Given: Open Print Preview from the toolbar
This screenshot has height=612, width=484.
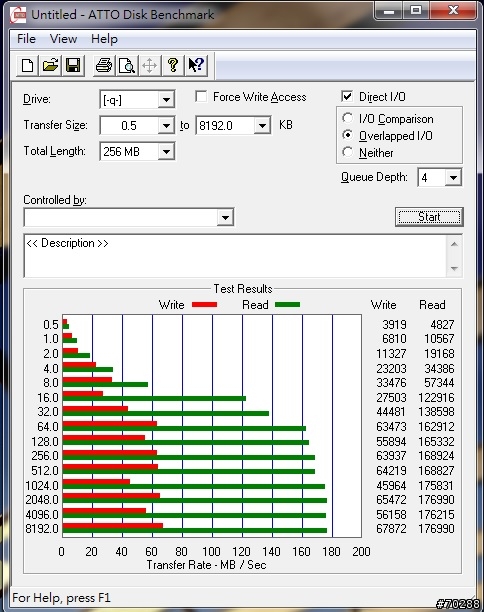Looking at the screenshot, I should pos(127,65).
